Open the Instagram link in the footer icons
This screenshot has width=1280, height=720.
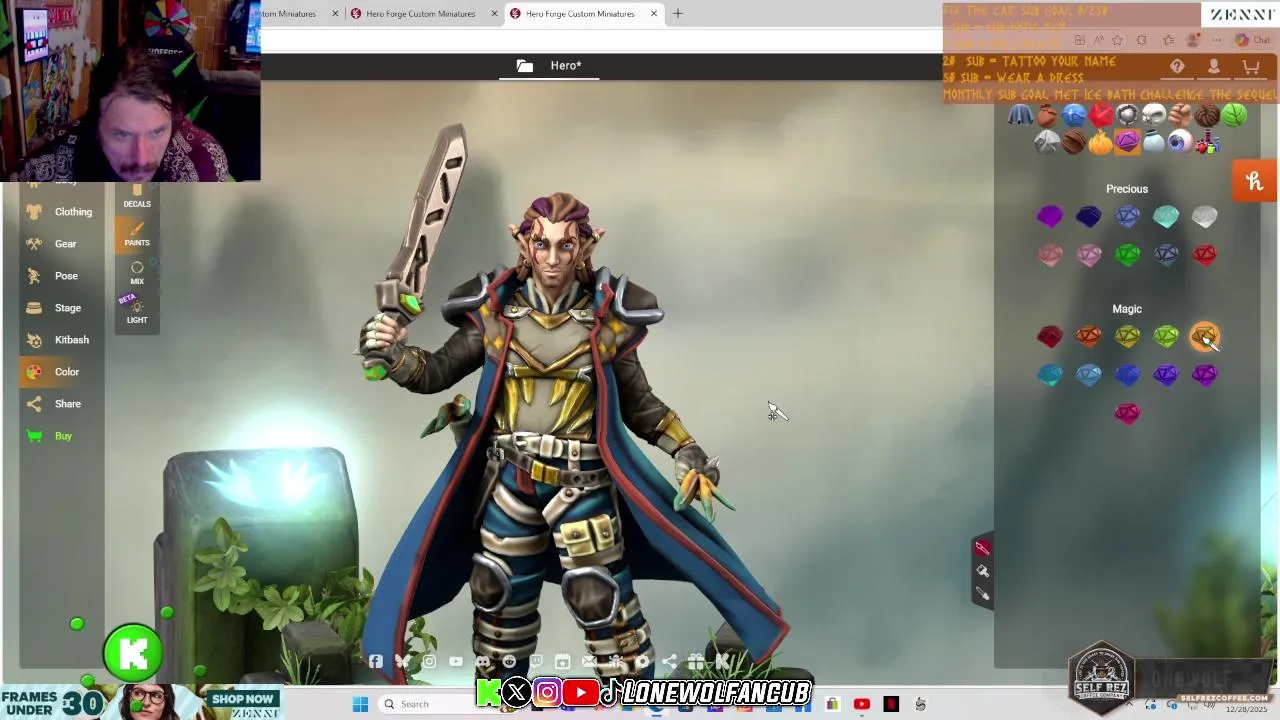(429, 661)
